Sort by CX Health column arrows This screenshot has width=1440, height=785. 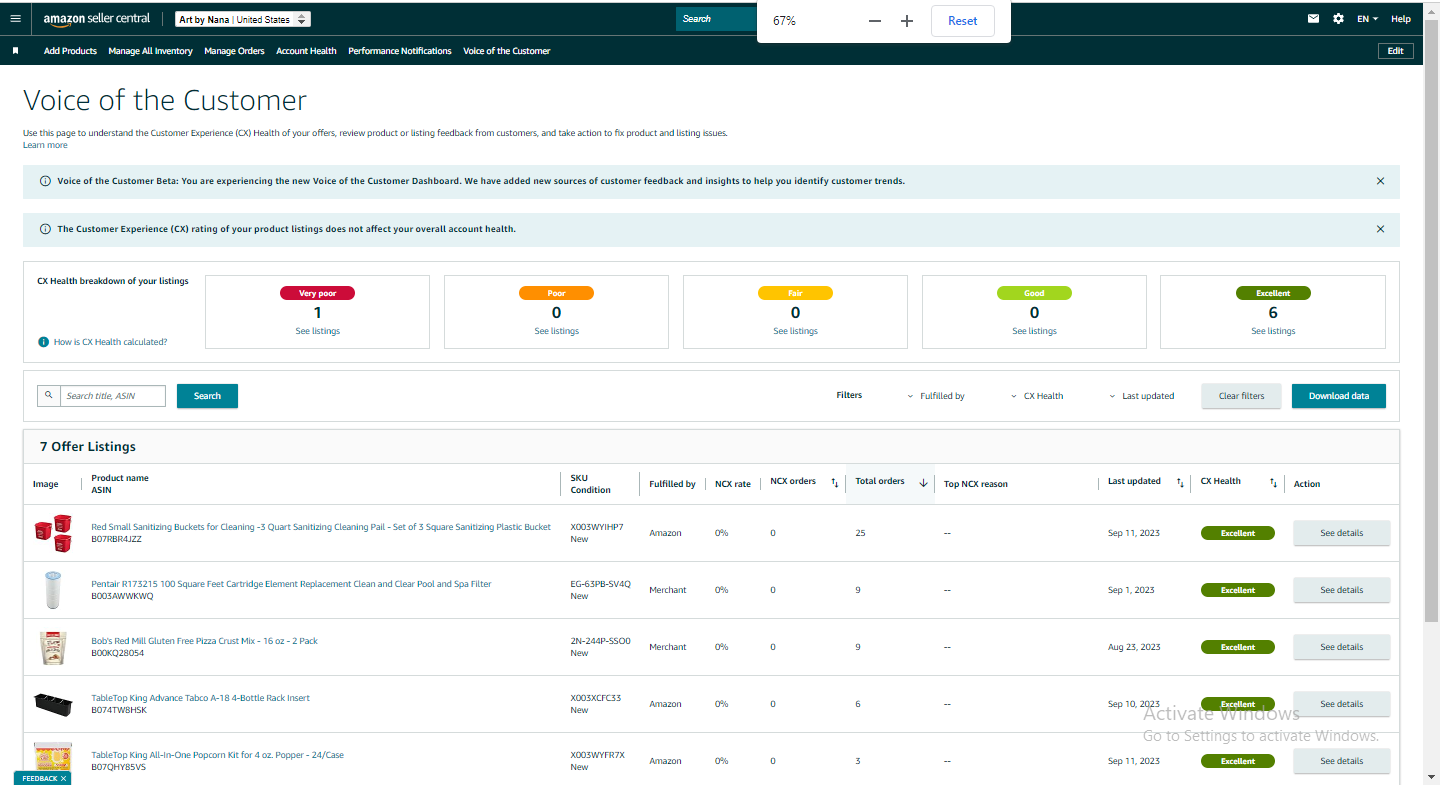pyautogui.click(x=1273, y=483)
